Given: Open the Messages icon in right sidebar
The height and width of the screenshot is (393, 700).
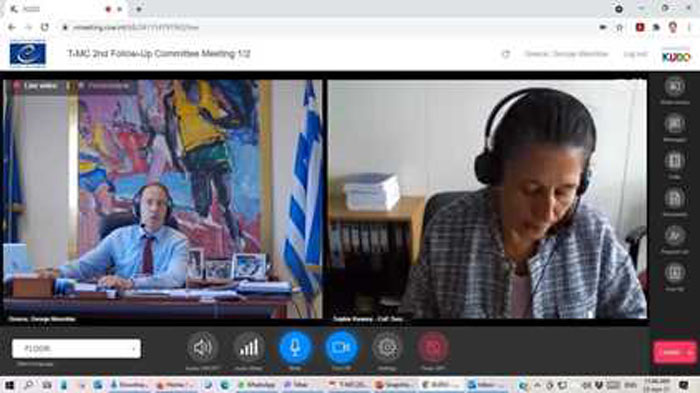Looking at the screenshot, I should point(675,124).
